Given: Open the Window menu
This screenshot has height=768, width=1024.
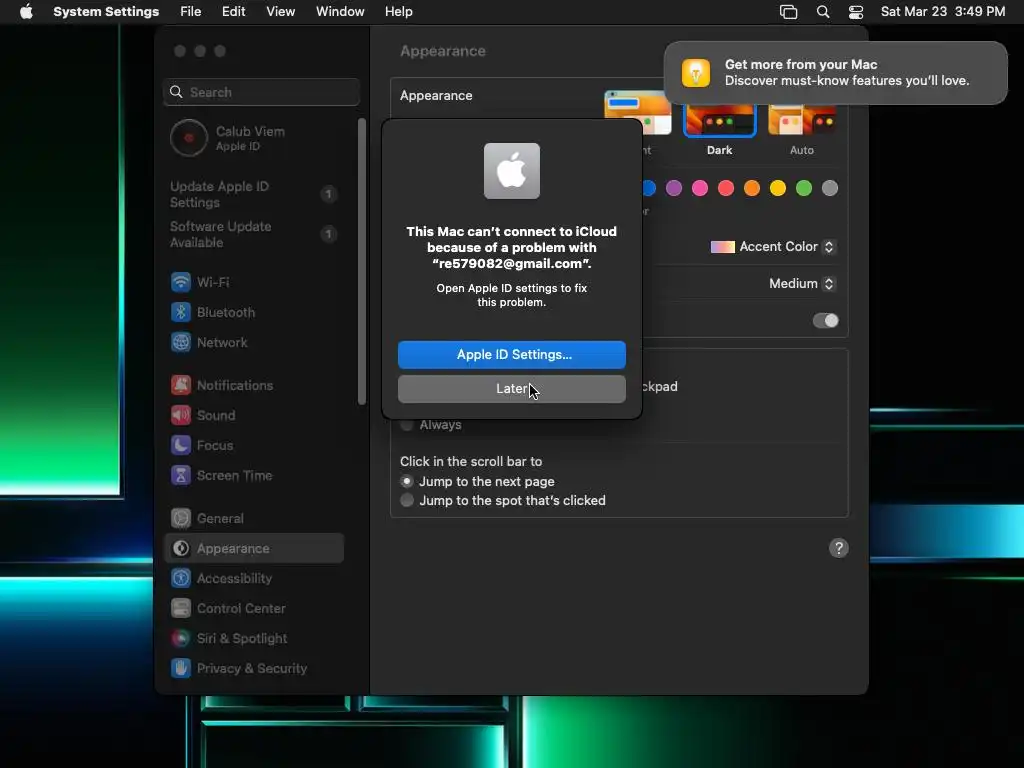Looking at the screenshot, I should (340, 12).
